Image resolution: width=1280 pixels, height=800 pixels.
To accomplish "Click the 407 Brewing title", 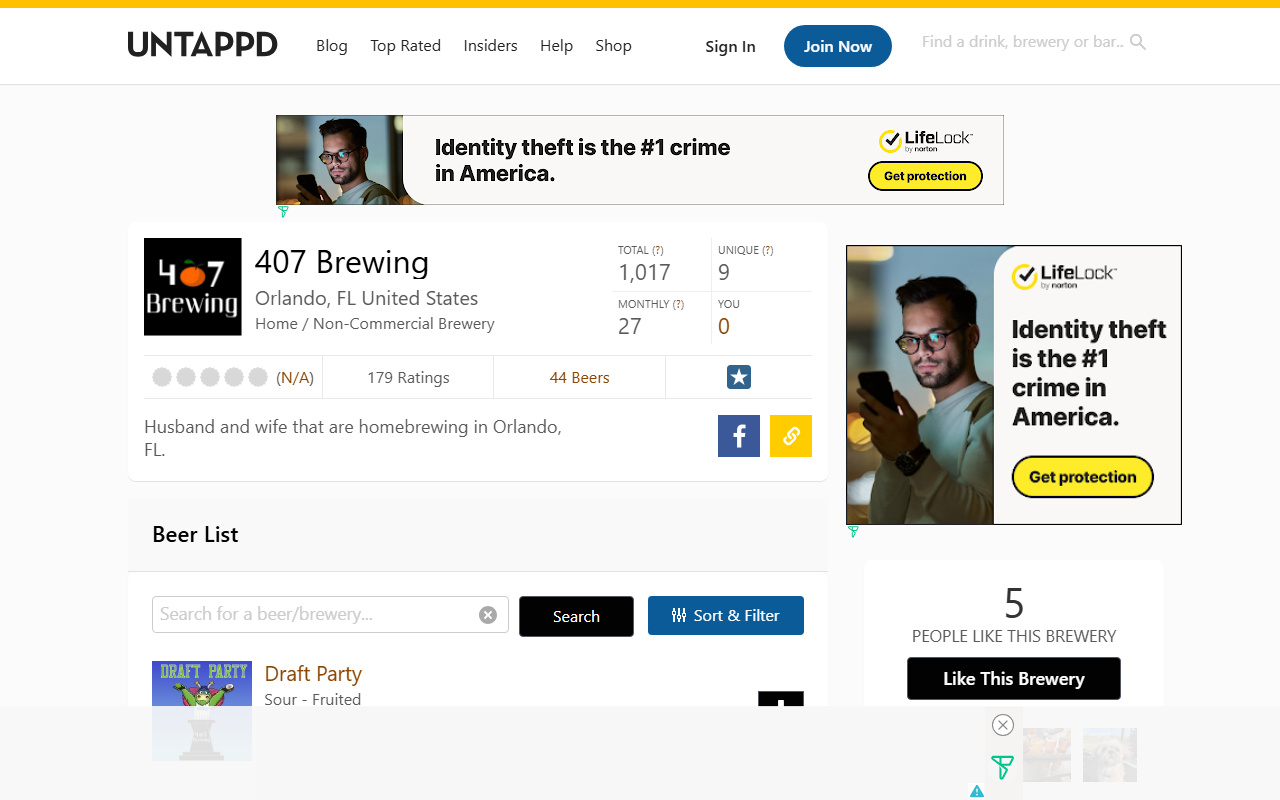I will point(342,262).
